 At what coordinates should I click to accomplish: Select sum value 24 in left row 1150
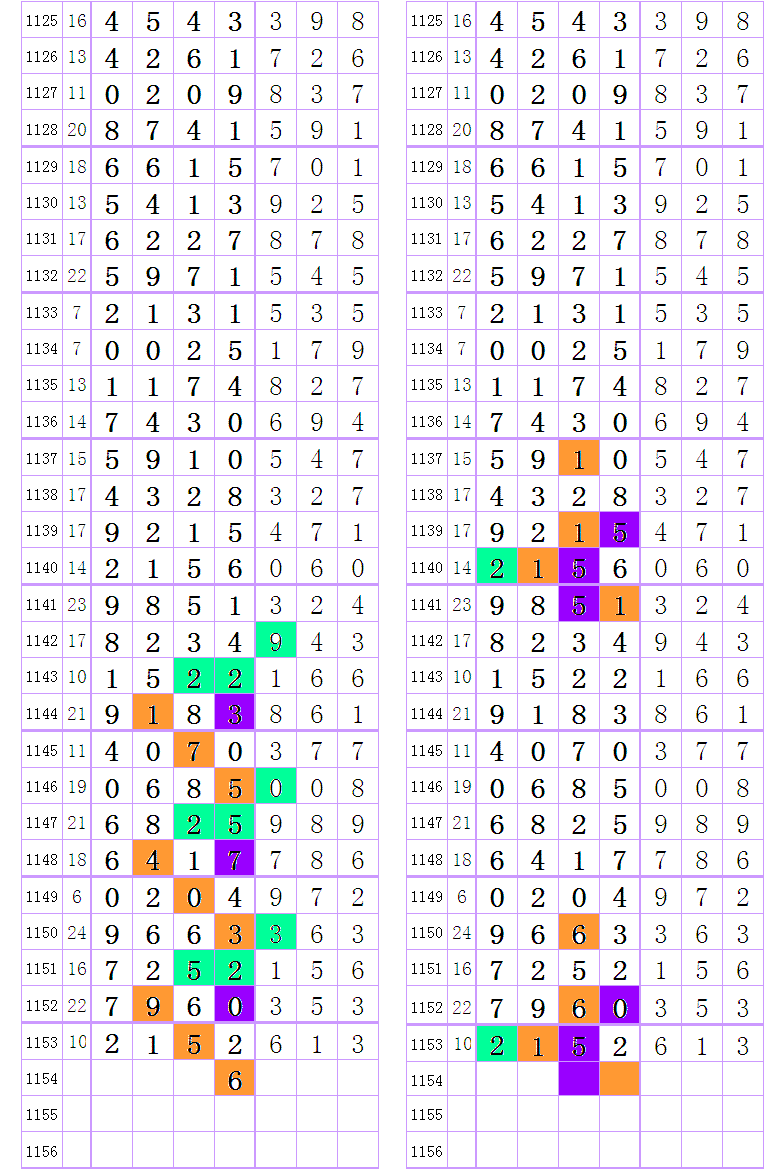pyautogui.click(x=77, y=933)
